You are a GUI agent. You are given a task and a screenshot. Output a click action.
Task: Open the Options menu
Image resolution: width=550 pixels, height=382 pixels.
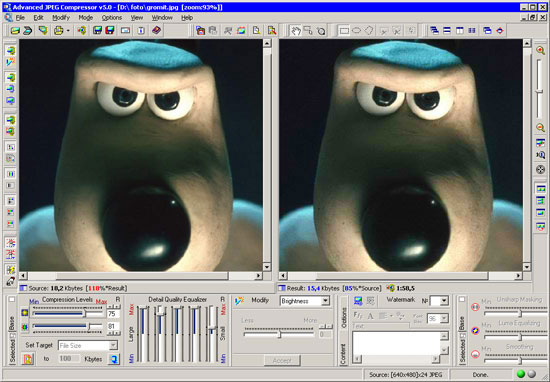click(112, 18)
